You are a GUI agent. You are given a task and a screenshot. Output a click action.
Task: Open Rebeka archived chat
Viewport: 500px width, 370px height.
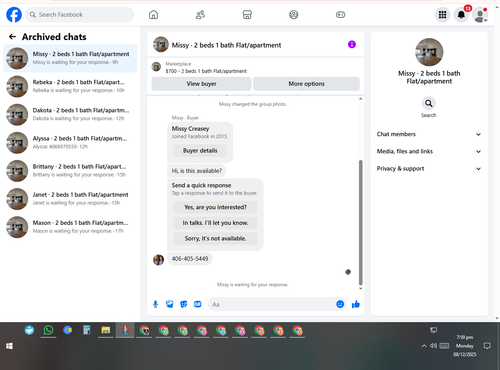[x=70, y=86]
